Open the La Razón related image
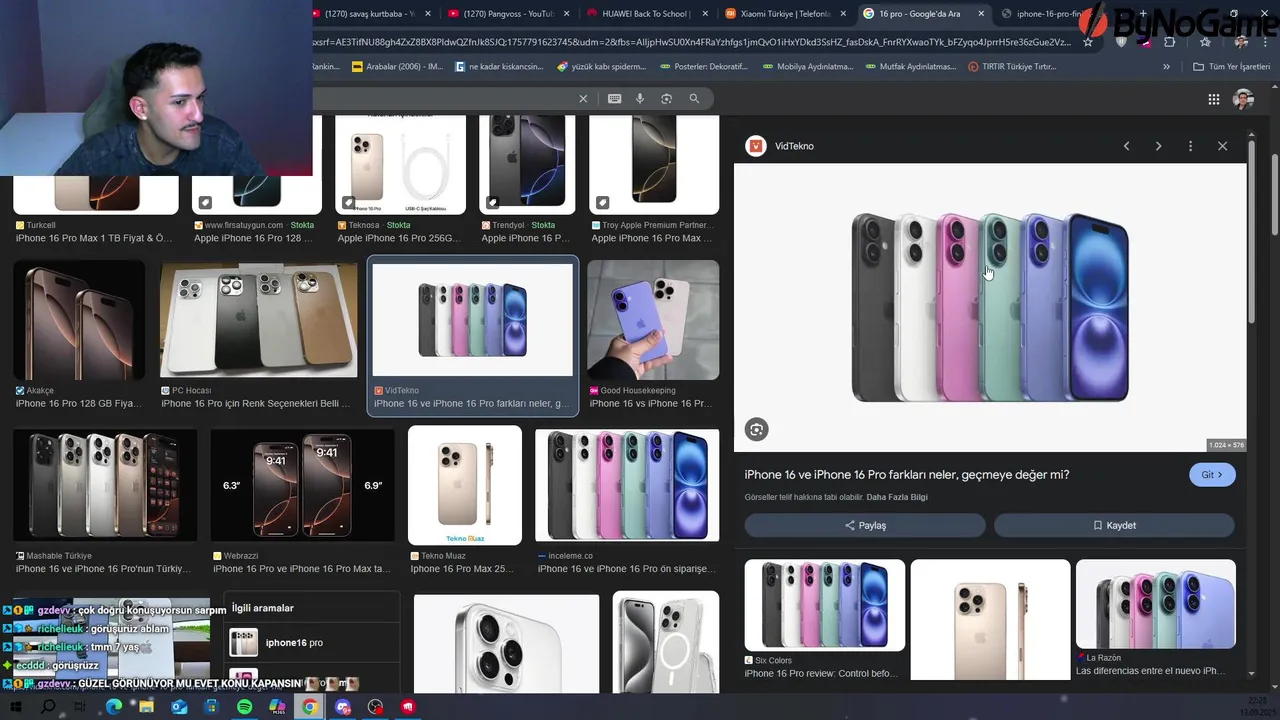1280x720 pixels. (1156, 604)
